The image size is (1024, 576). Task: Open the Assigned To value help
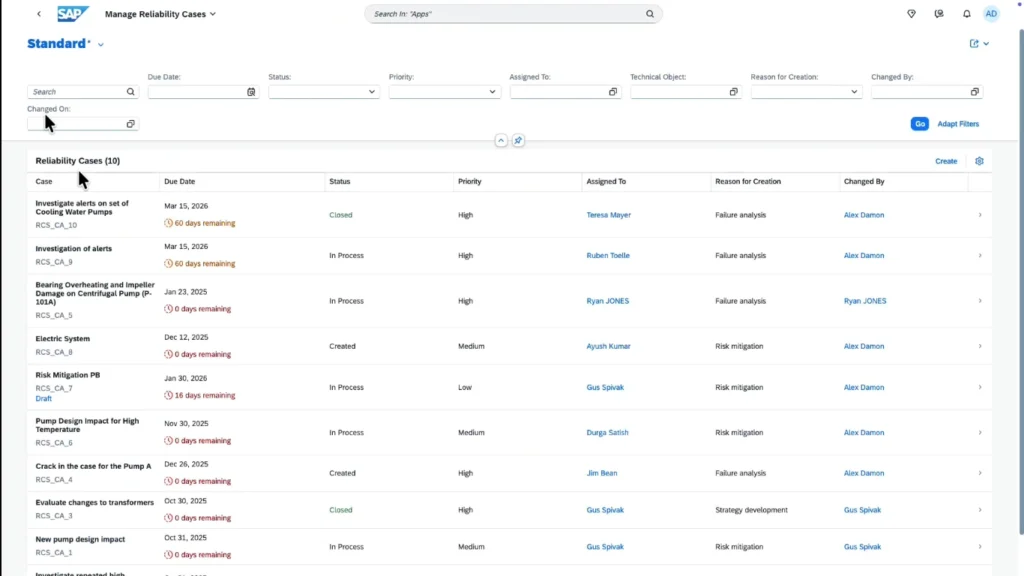point(613,92)
